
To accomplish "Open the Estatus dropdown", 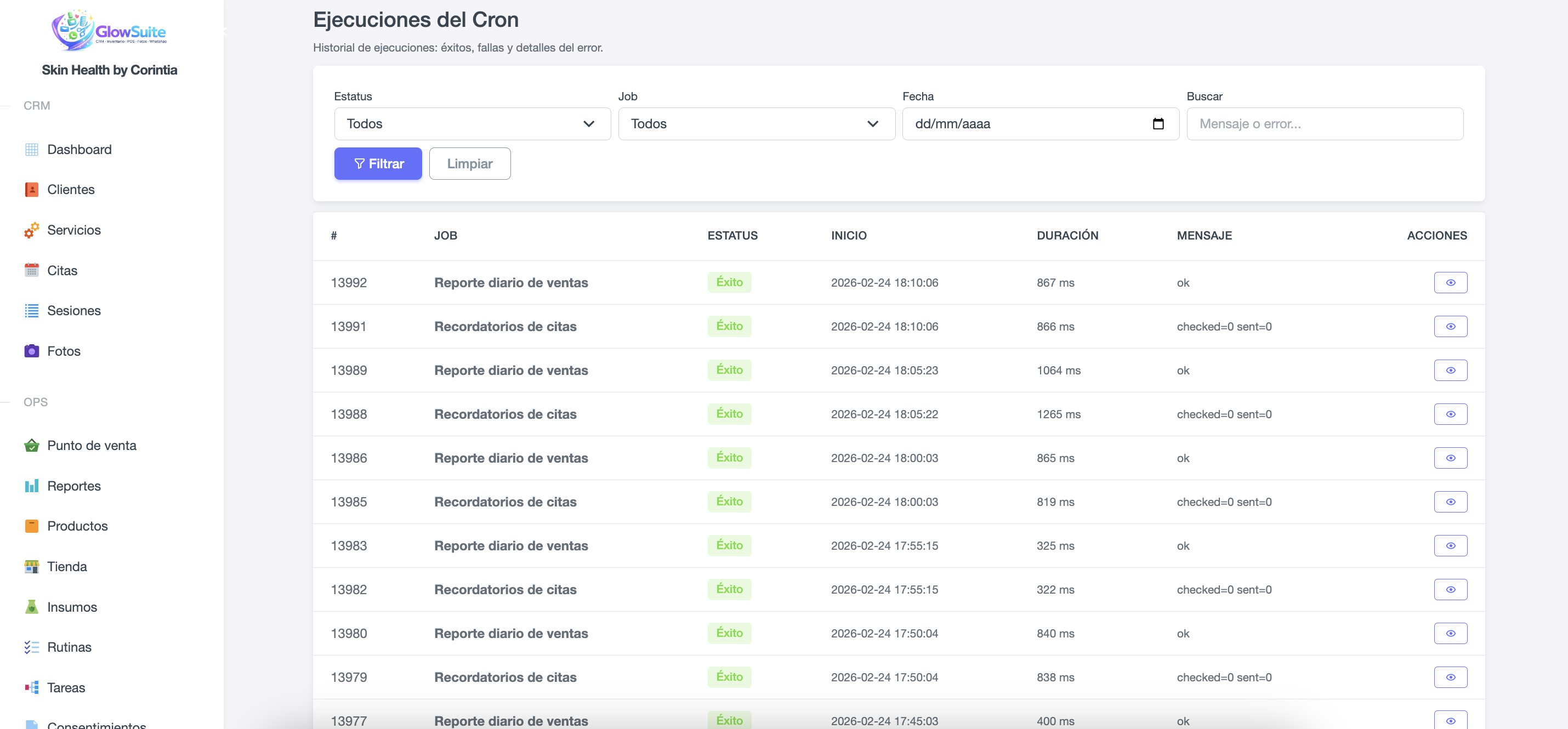I will 471,124.
